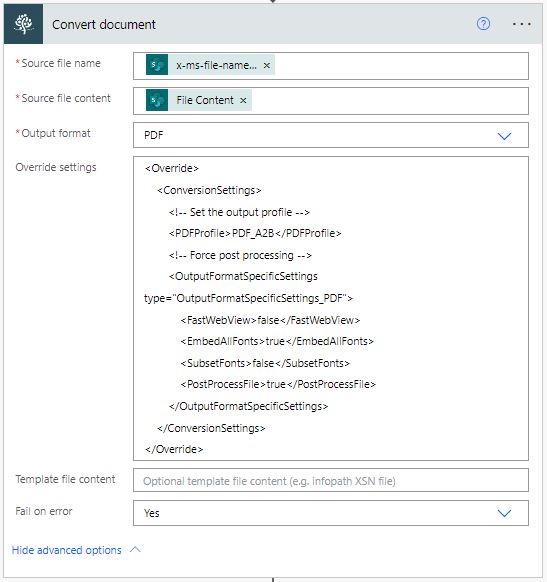
Task: Expand the Fail on error dropdown
Action: point(331,513)
